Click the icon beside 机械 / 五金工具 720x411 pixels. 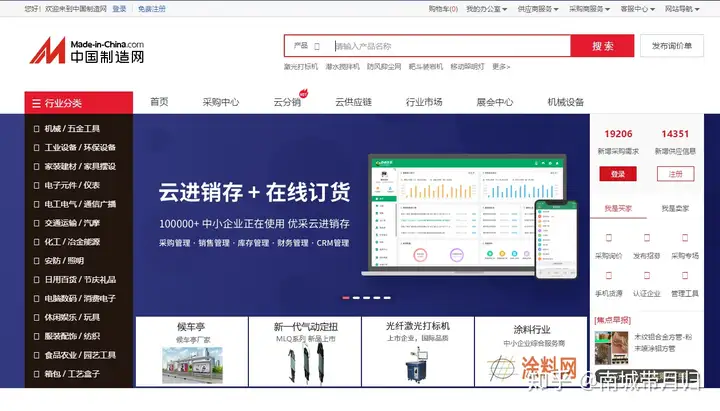click(36, 129)
